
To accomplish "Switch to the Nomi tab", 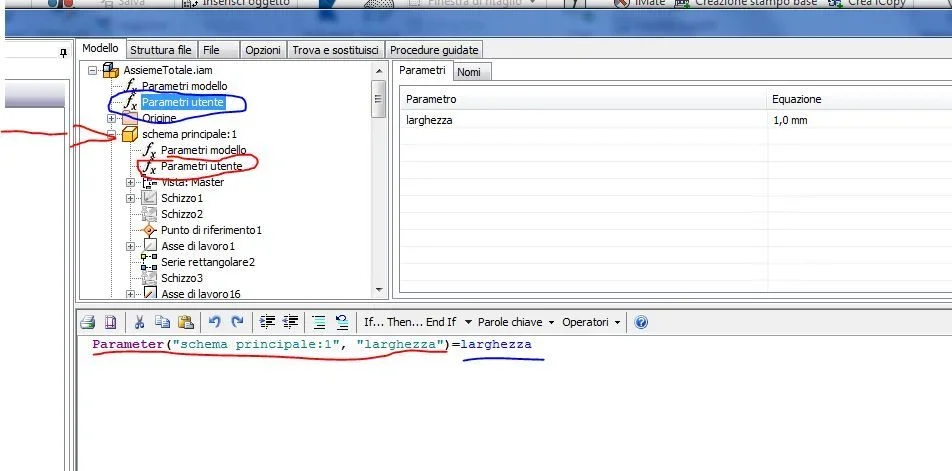I will pyautogui.click(x=468, y=72).
